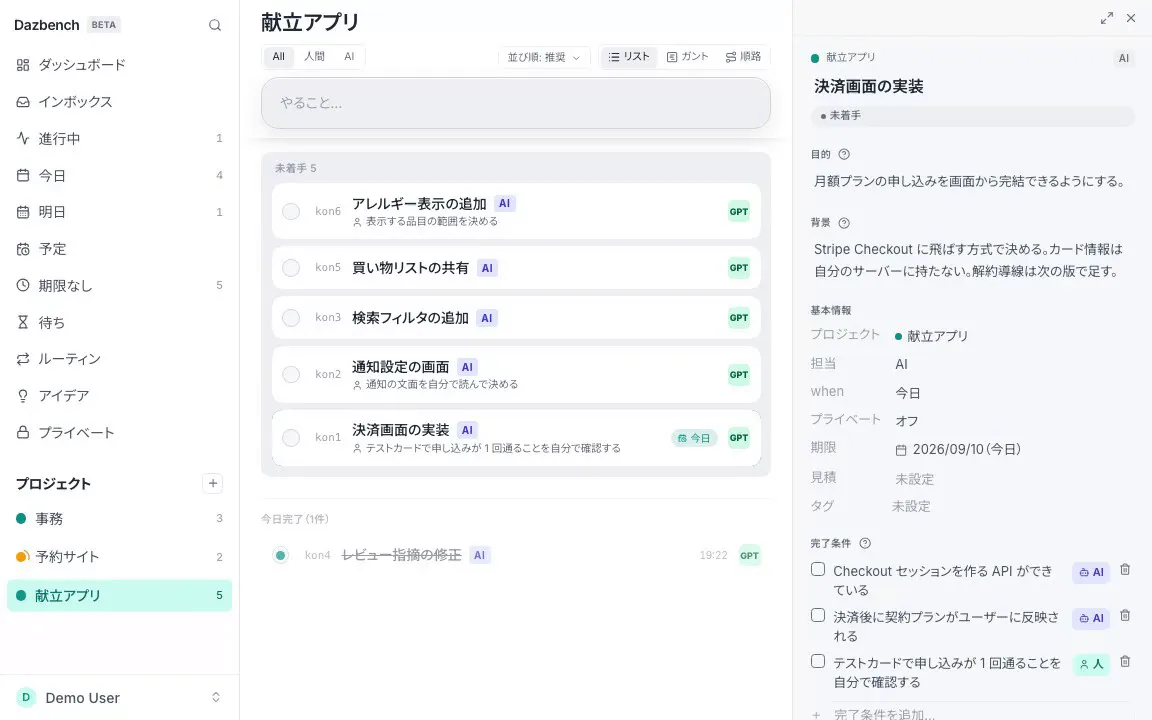Click the やること input field

click(516, 103)
